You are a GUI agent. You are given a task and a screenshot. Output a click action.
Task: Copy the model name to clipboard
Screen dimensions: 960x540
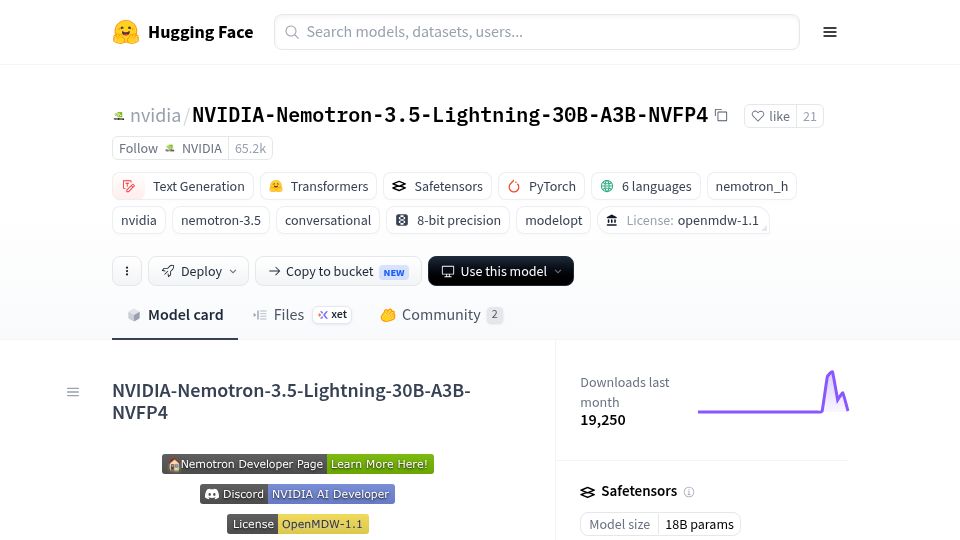(x=721, y=115)
